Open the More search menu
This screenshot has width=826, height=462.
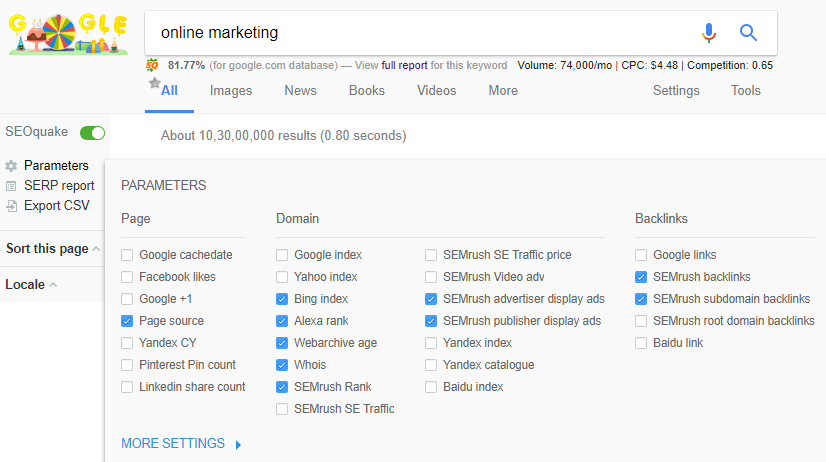tap(503, 91)
